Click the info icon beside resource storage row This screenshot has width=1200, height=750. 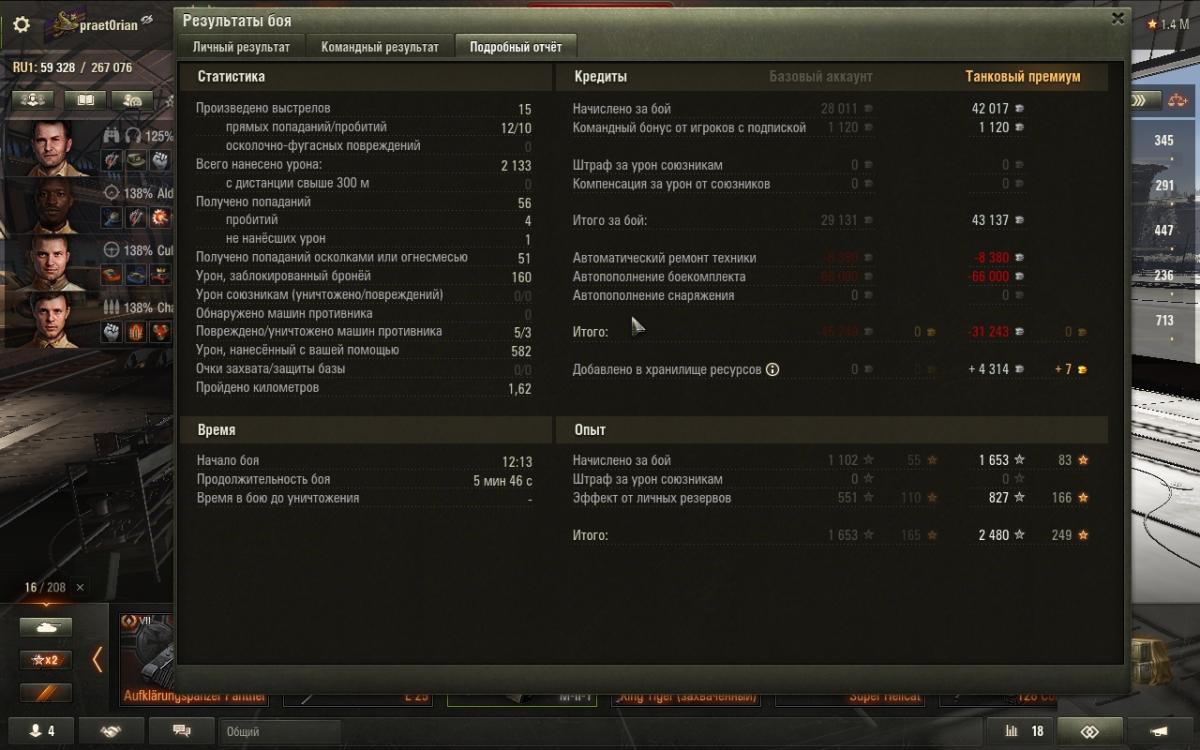(x=772, y=369)
